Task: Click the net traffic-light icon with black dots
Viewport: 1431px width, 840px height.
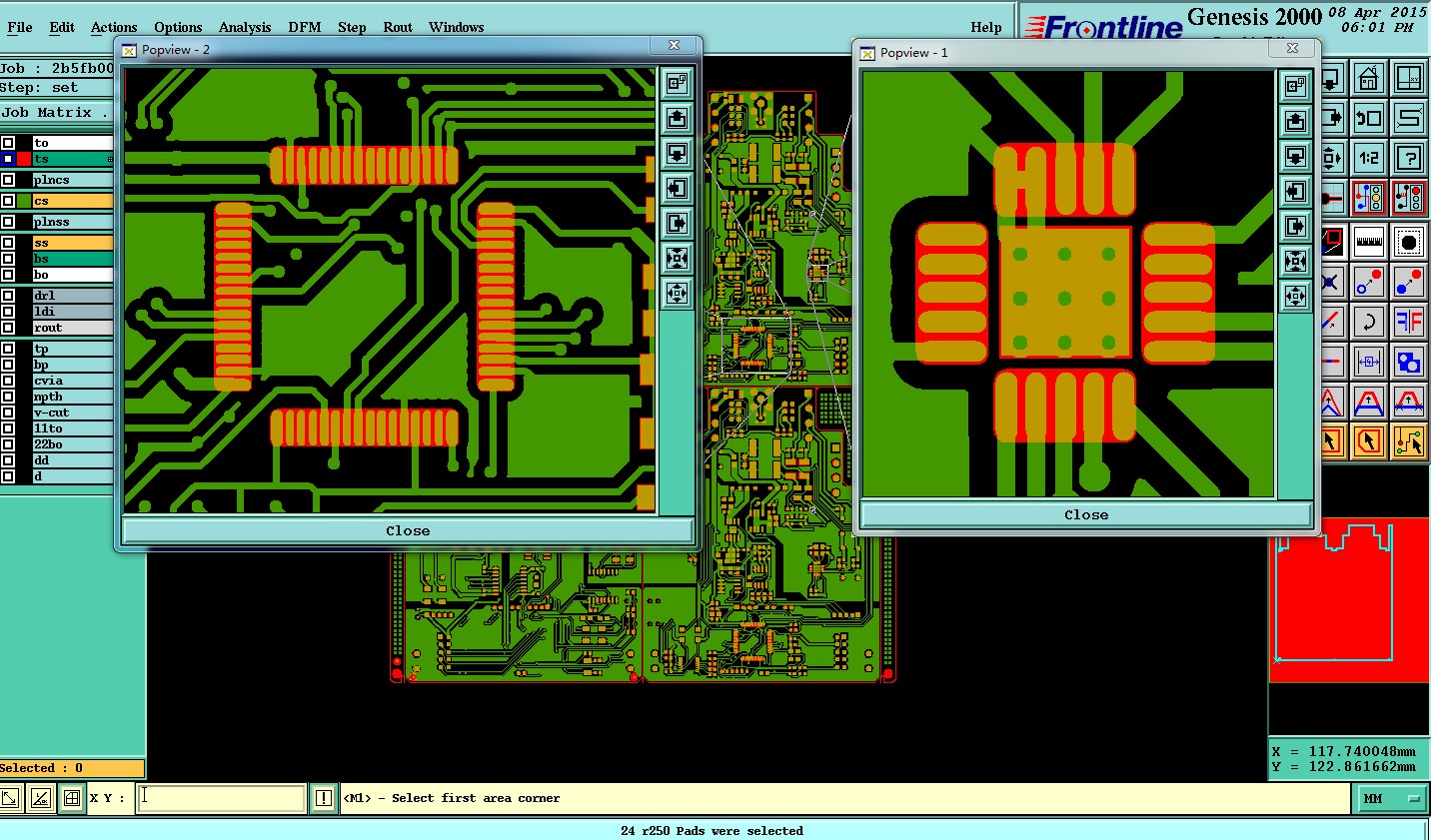Action: click(x=1408, y=198)
